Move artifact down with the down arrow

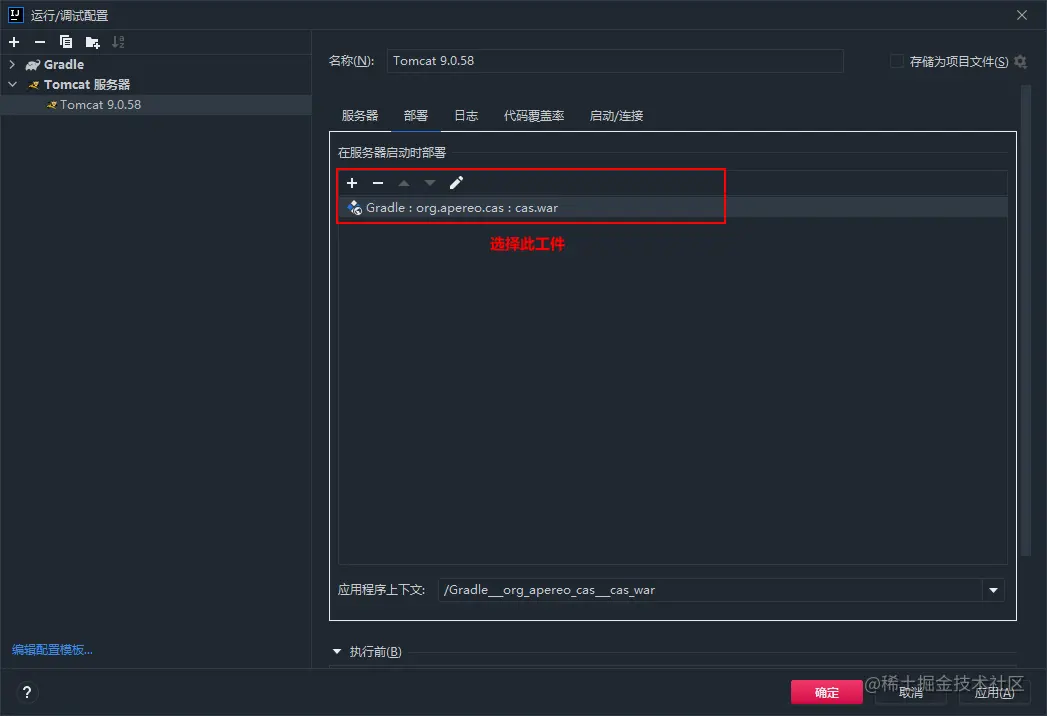coord(429,183)
